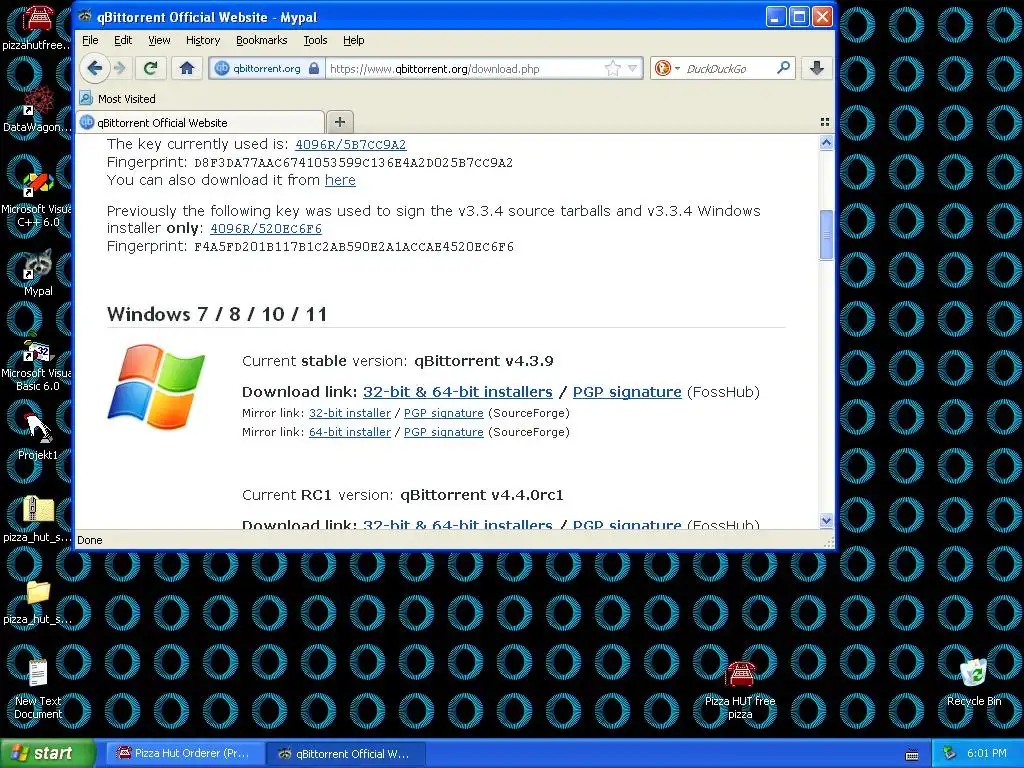The height and width of the screenshot is (768, 1024).
Task: Click the qBittorrent Official W... taskbar button
Action: click(x=345, y=753)
